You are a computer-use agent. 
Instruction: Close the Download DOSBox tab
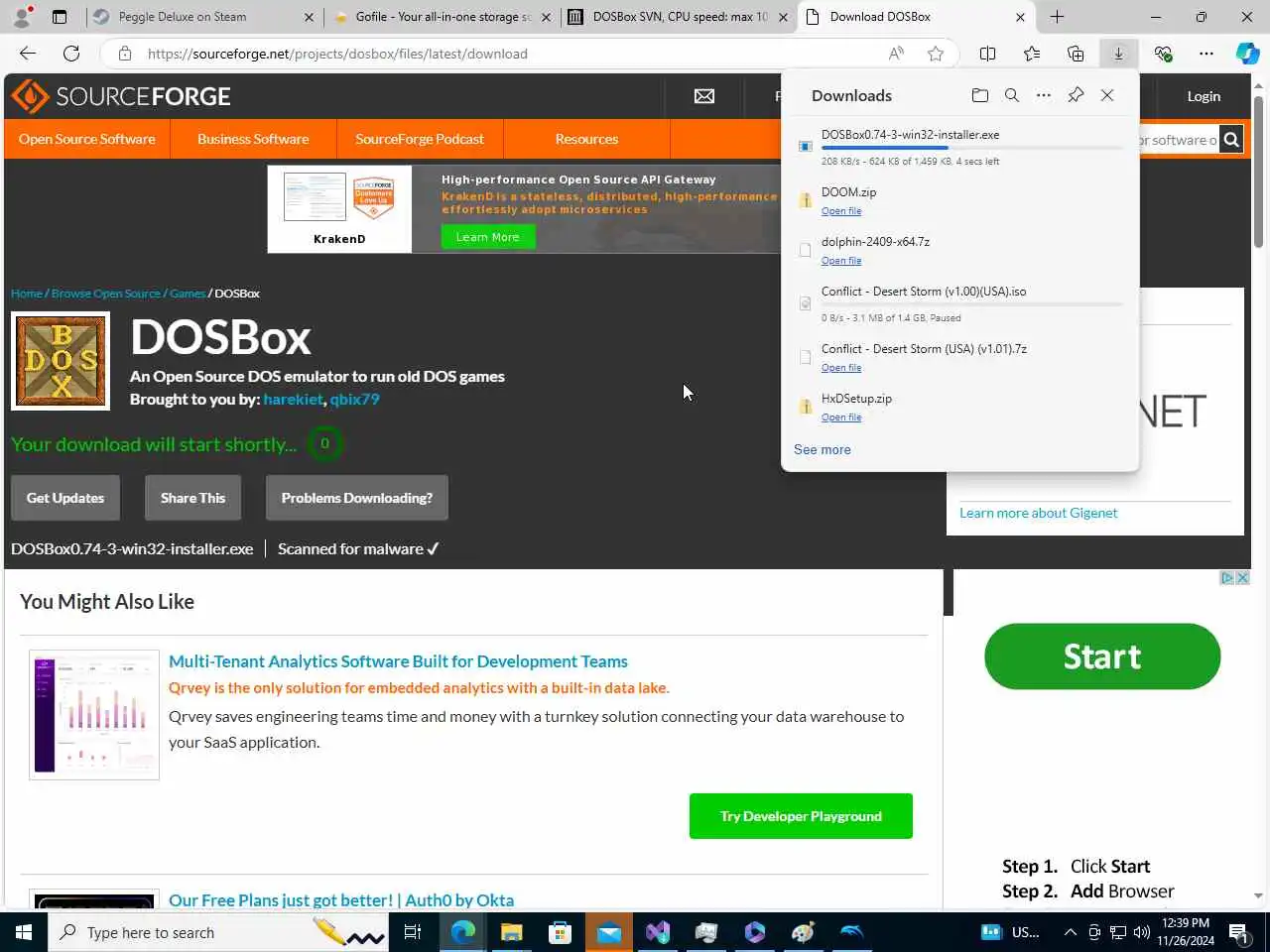pos(1020,17)
